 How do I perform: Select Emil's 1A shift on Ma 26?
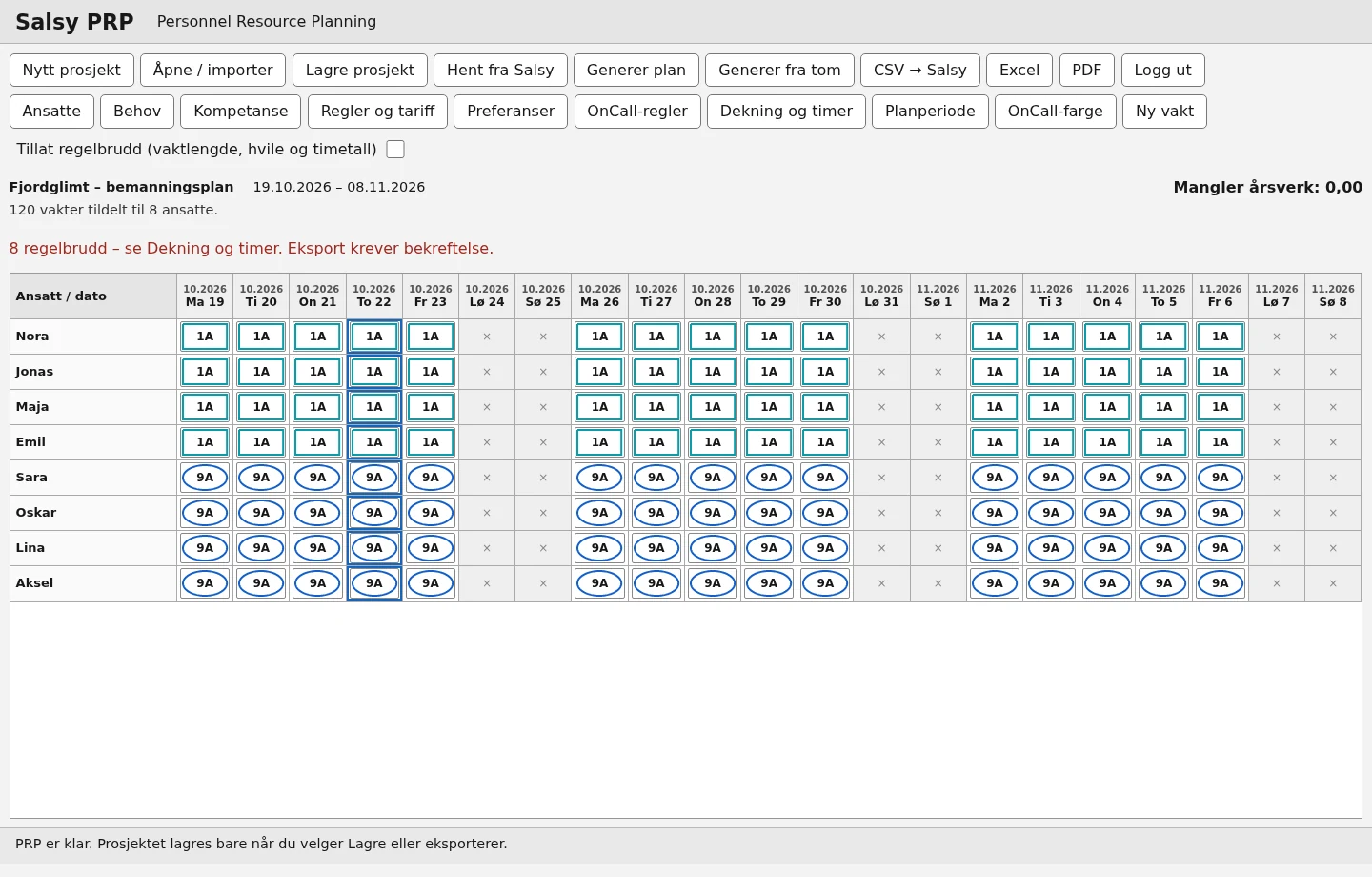coord(599,442)
